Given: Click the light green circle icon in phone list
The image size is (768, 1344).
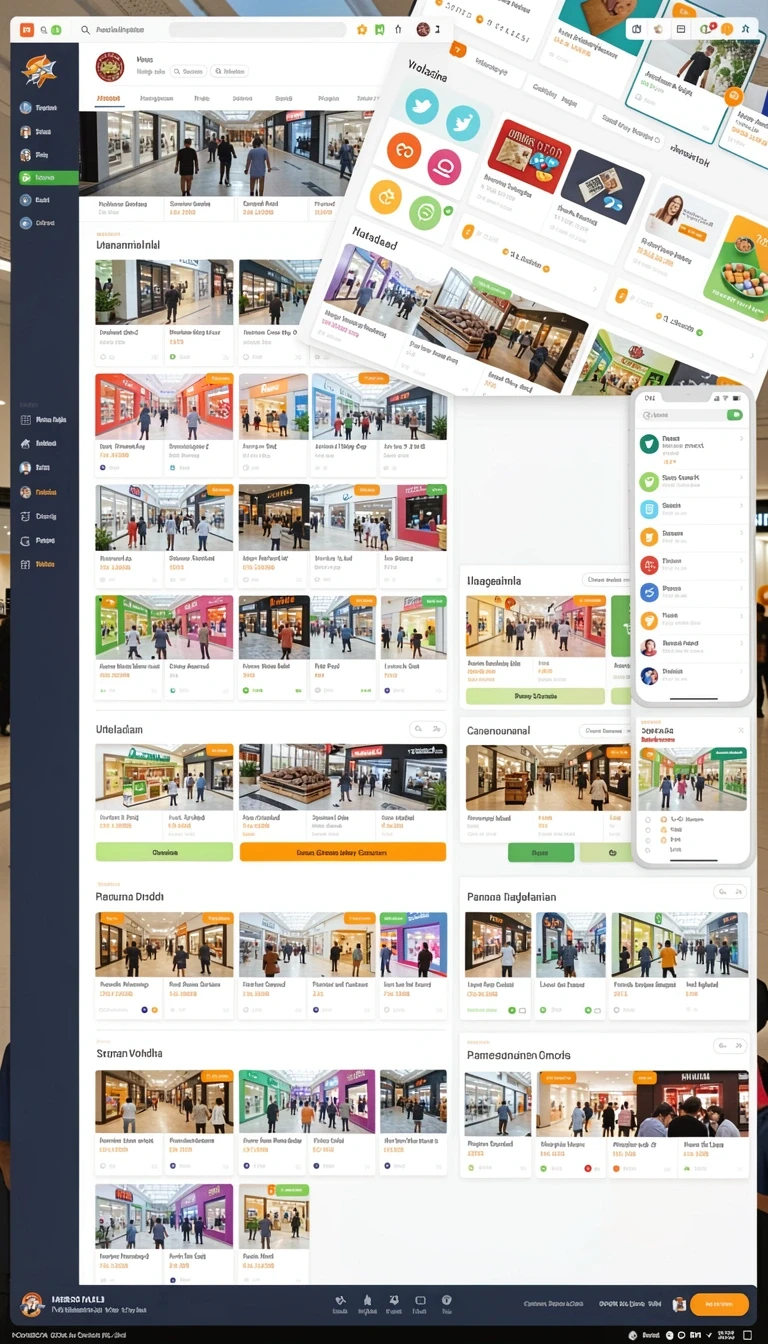Looking at the screenshot, I should click(649, 482).
